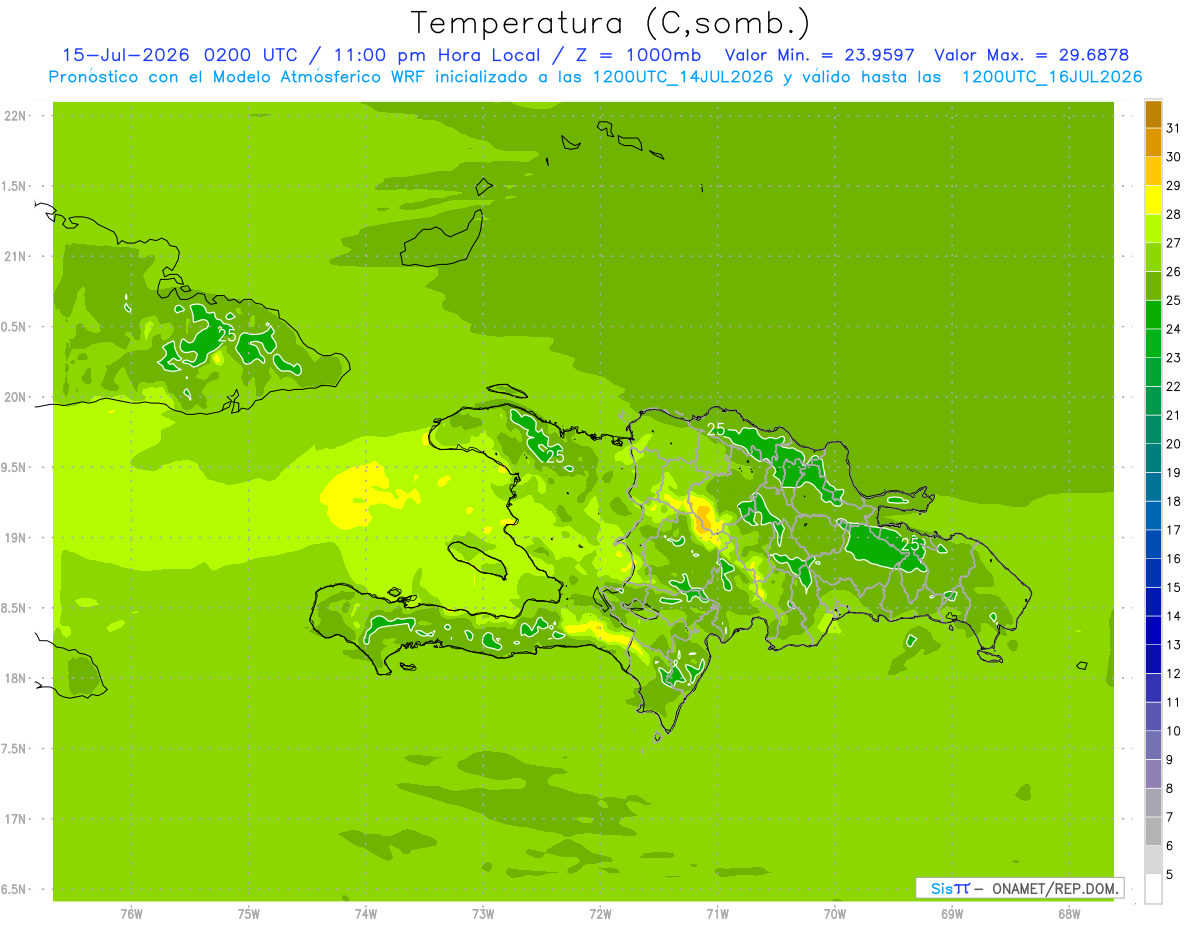Pick the purple legend color between 8 and 9
This screenshot has height=927, width=1200.
(x=1153, y=774)
